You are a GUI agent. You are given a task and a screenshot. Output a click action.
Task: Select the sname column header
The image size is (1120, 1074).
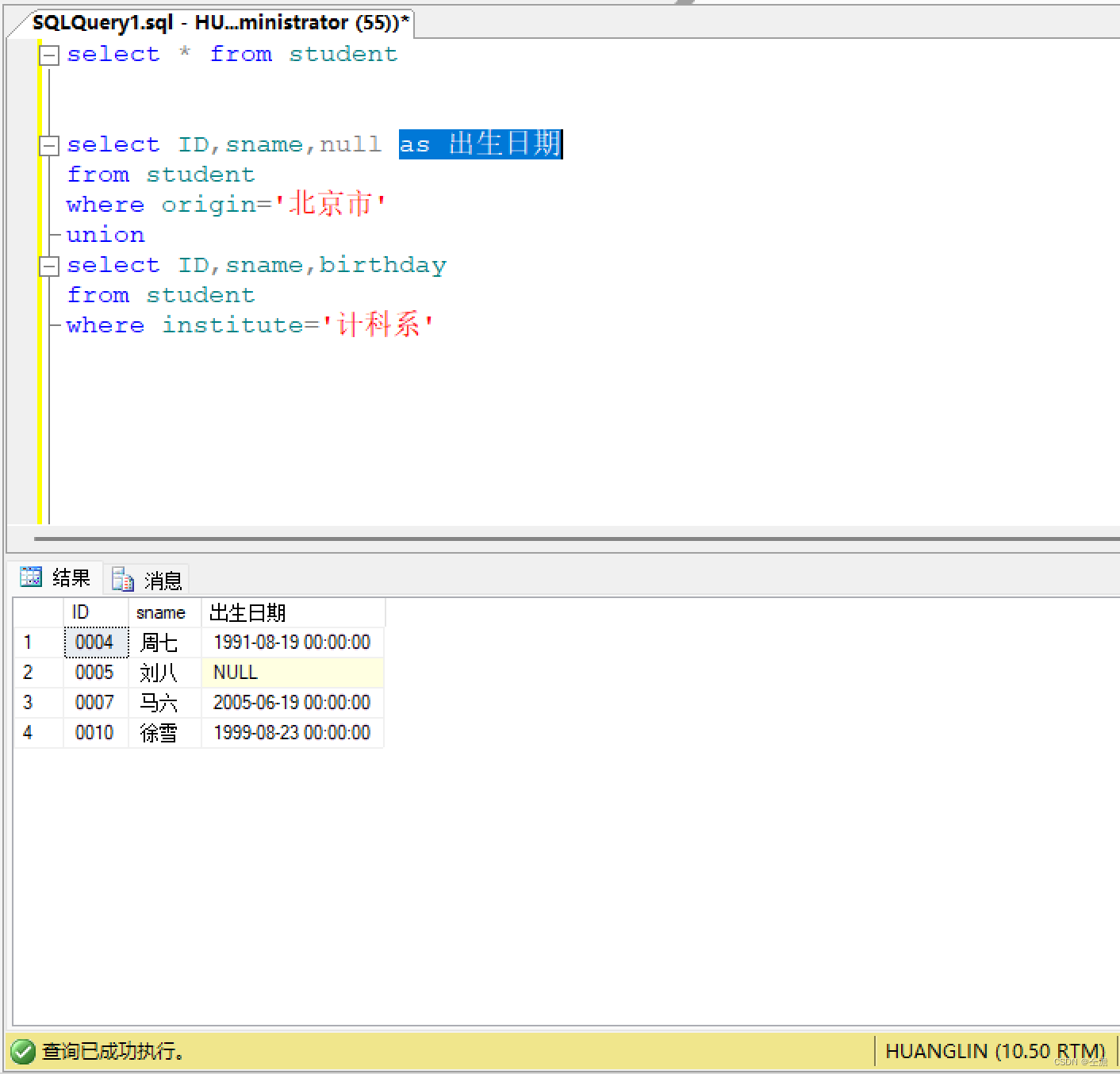(x=165, y=612)
